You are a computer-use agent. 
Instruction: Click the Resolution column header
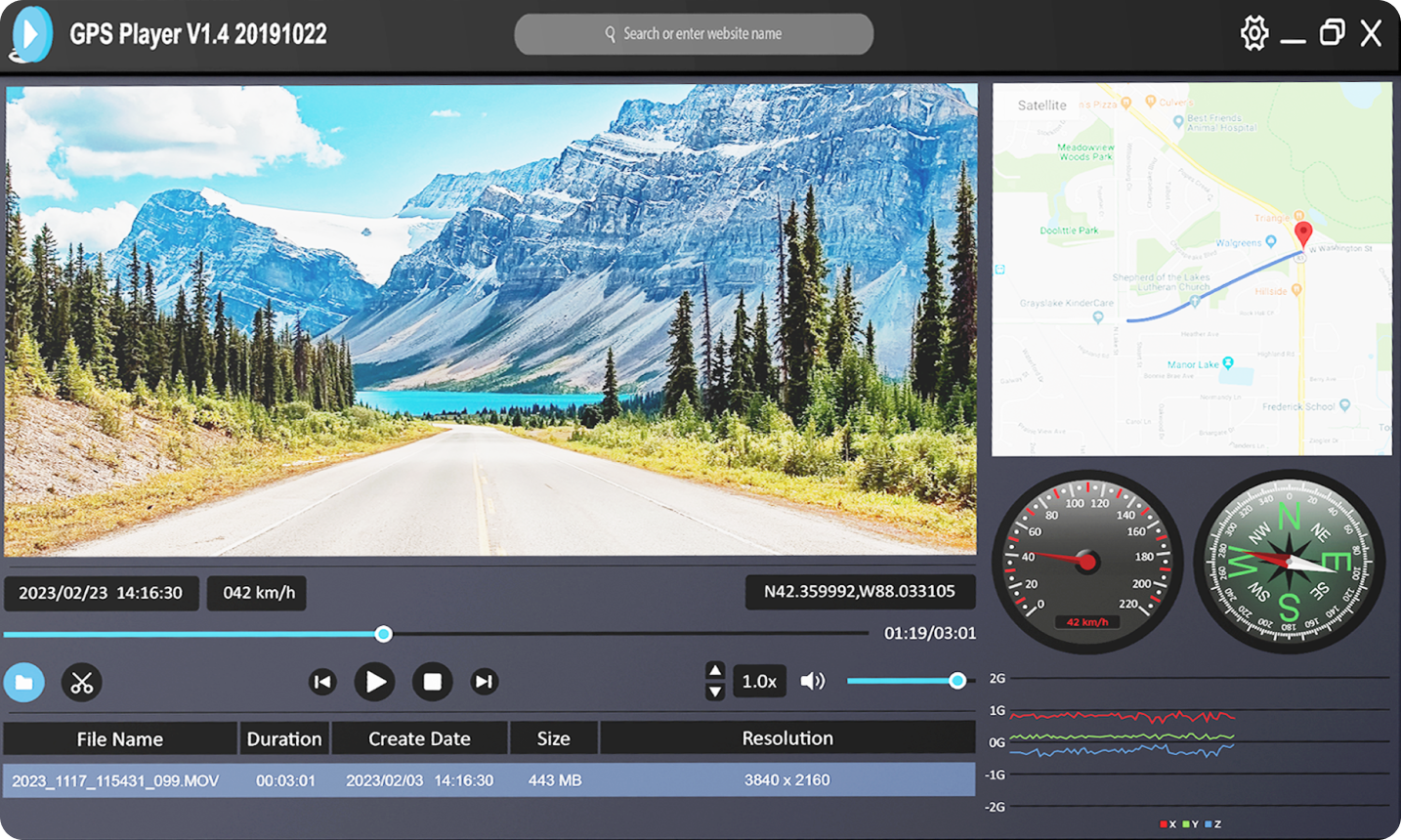pyautogui.click(x=787, y=738)
